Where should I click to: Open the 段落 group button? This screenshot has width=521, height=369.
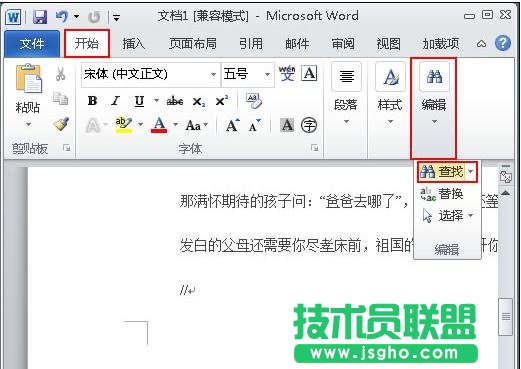[x=346, y=94]
